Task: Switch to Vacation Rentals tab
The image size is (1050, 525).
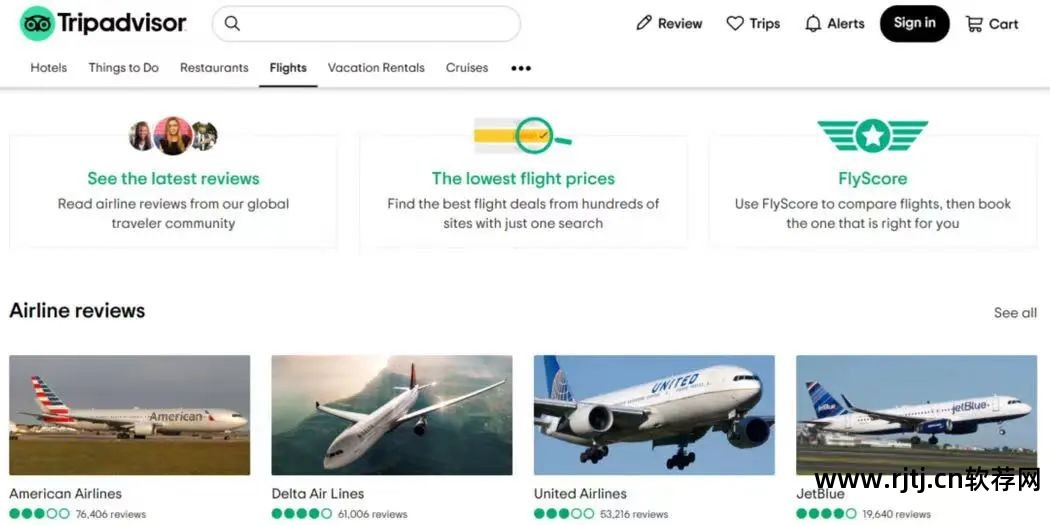Action: (x=376, y=68)
